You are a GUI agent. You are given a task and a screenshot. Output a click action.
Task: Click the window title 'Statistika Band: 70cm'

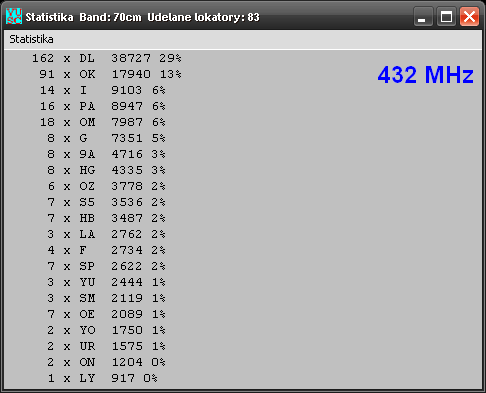click(83, 17)
